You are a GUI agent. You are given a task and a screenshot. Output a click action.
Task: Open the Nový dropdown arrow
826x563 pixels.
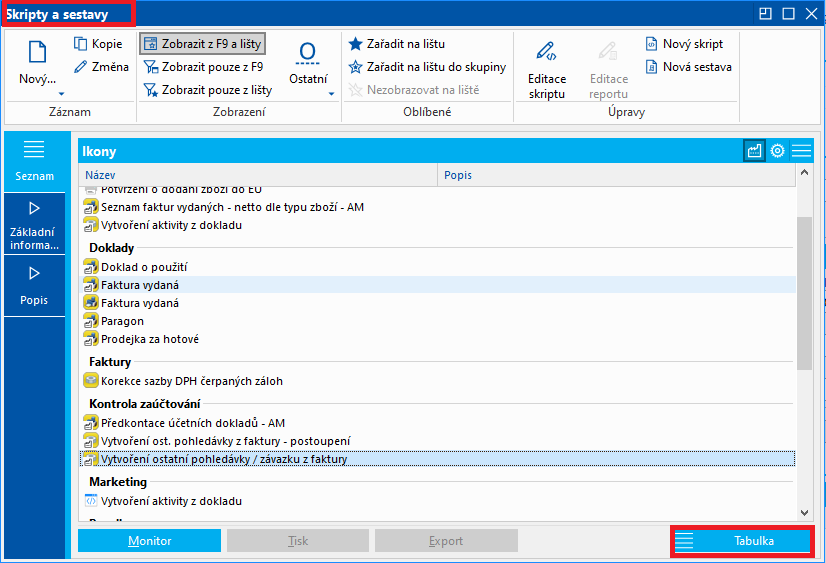(x=61, y=94)
